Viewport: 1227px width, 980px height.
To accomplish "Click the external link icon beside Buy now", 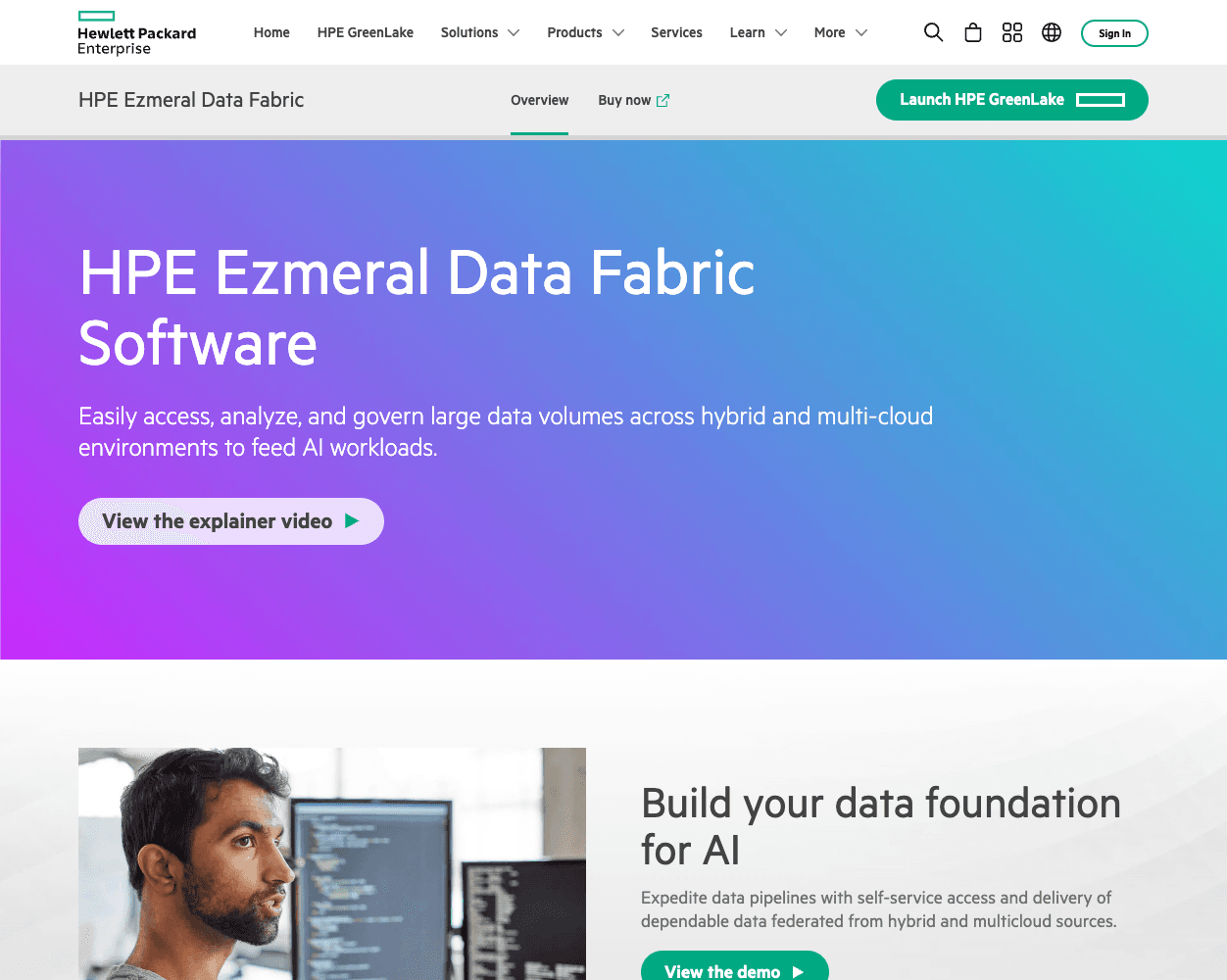I will [x=663, y=100].
